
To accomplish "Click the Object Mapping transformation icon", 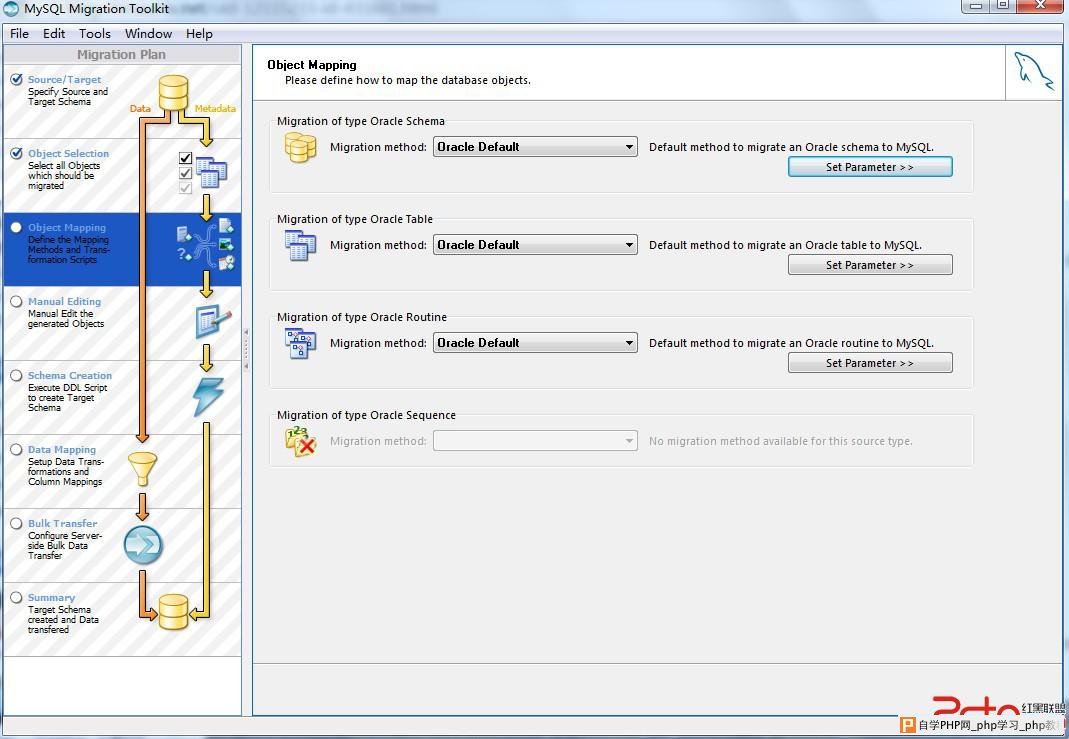I will click(206, 245).
